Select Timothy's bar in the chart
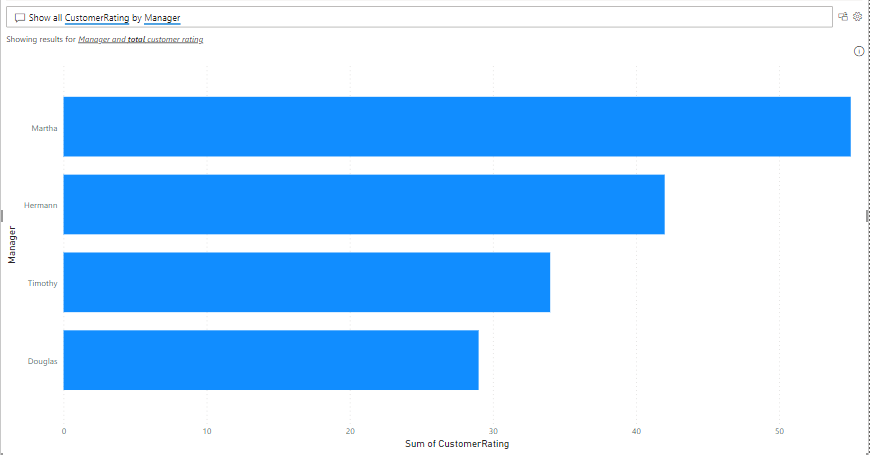The height and width of the screenshot is (455, 870). (306, 282)
